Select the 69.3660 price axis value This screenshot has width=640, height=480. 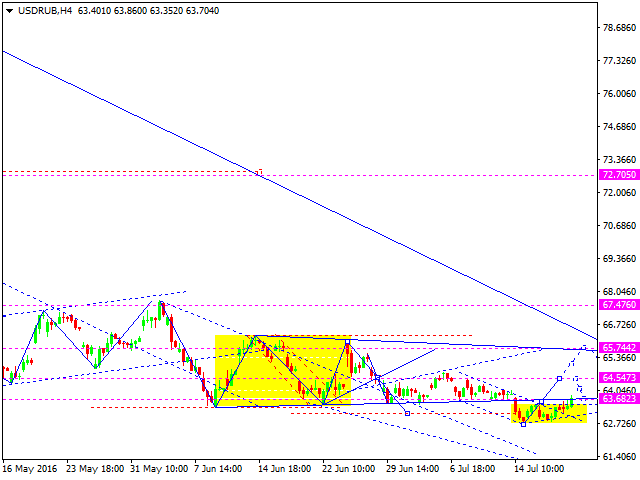619,259
